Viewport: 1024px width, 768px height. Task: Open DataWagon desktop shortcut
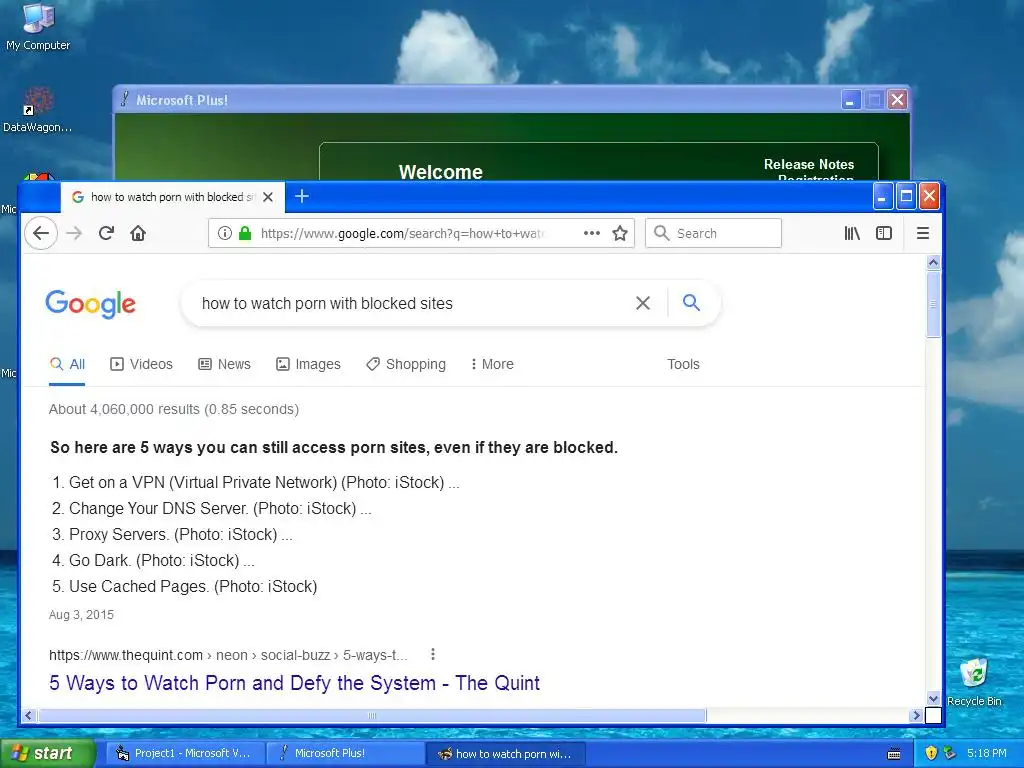(37, 110)
